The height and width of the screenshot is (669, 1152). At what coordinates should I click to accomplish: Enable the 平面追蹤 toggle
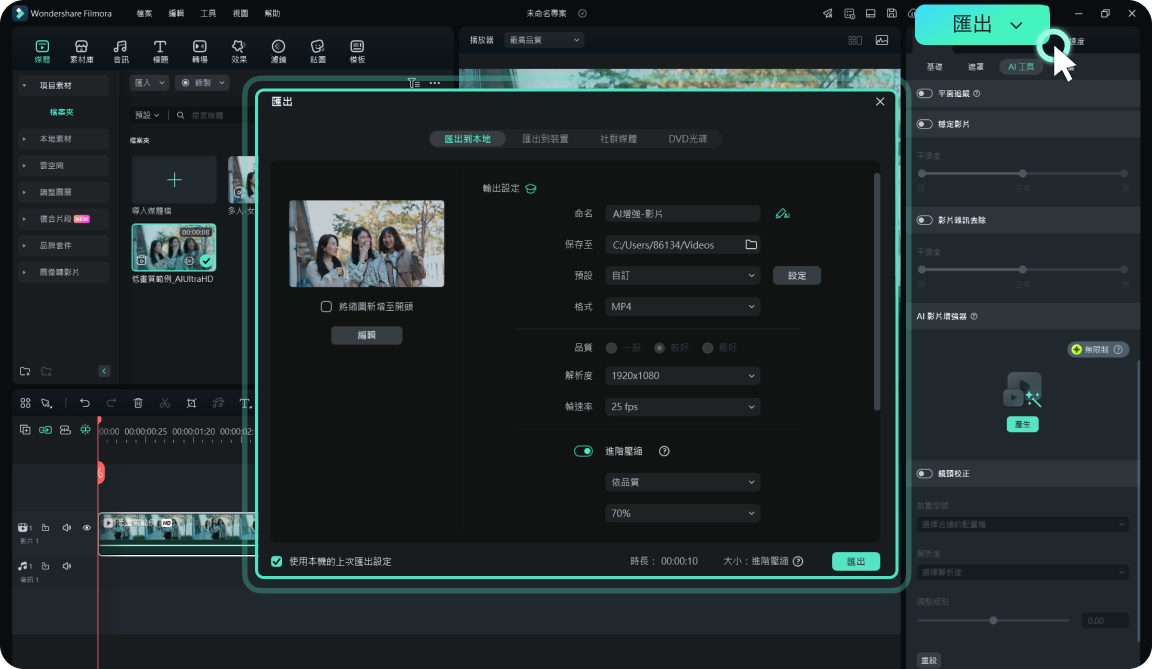point(924,93)
